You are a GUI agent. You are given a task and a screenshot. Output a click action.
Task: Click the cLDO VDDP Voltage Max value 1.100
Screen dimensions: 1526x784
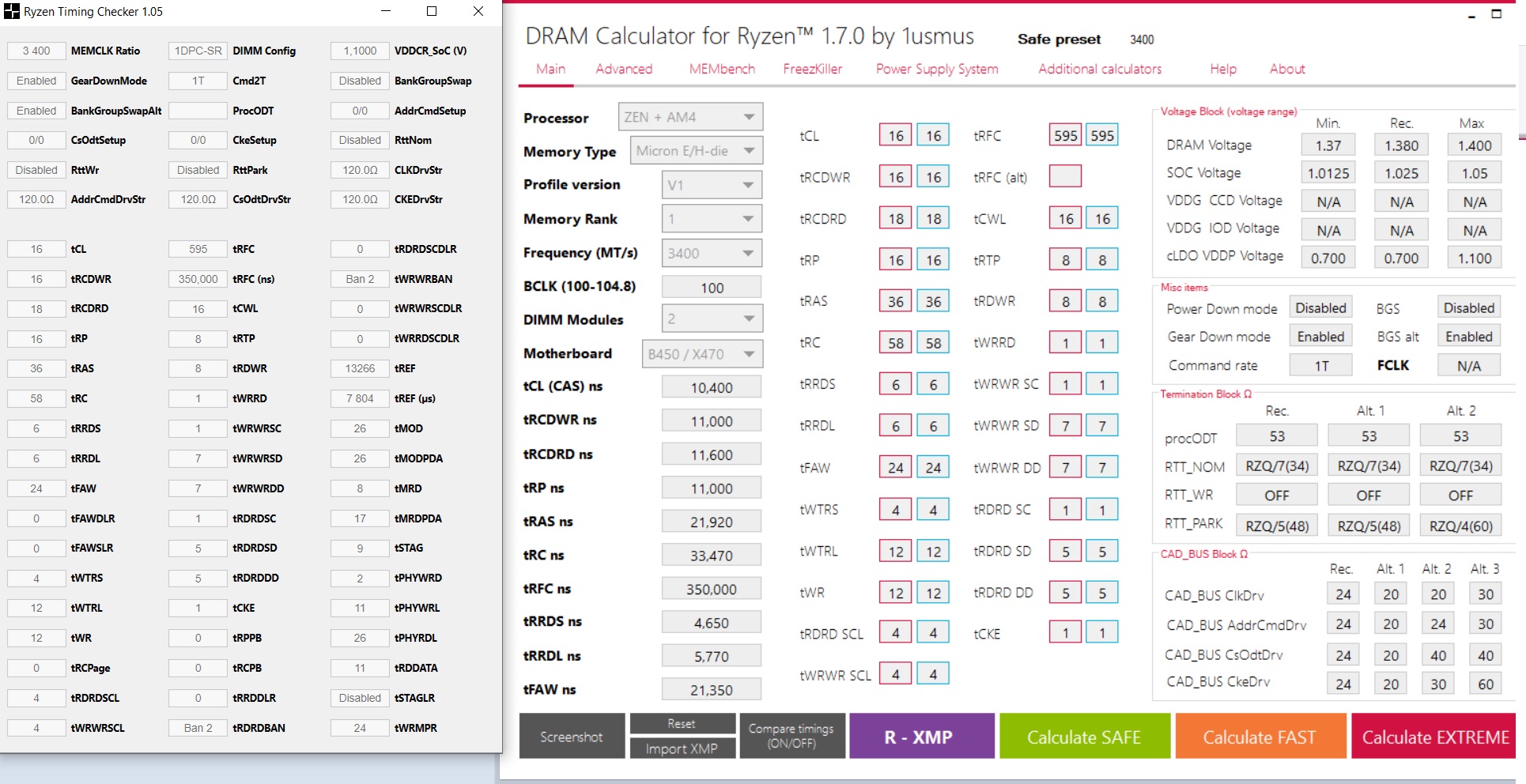tap(1475, 258)
